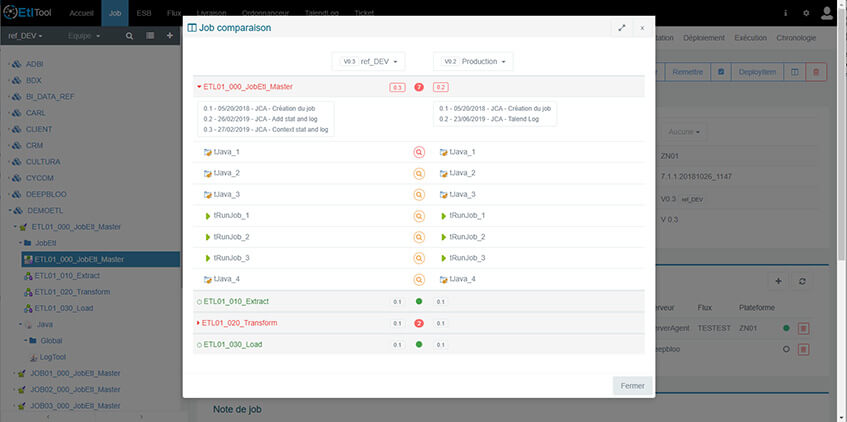The height and width of the screenshot is (422, 847).
Task: Open the Accueil menu
Action: [82, 13]
